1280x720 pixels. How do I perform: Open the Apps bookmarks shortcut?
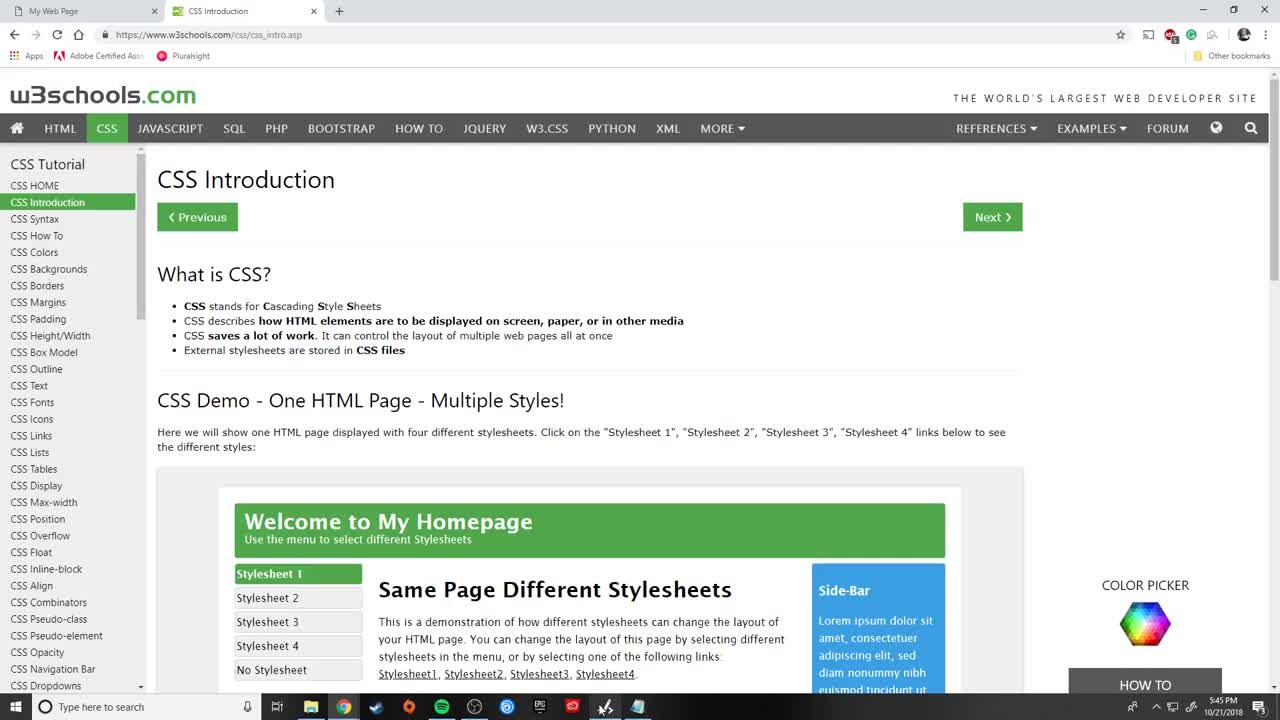tap(27, 56)
